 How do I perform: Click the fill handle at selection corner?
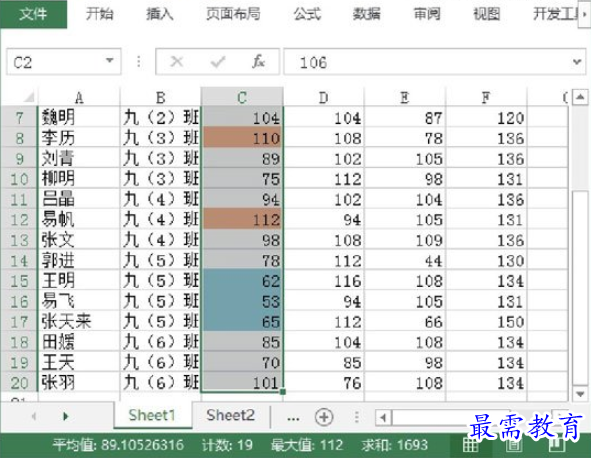(283, 392)
